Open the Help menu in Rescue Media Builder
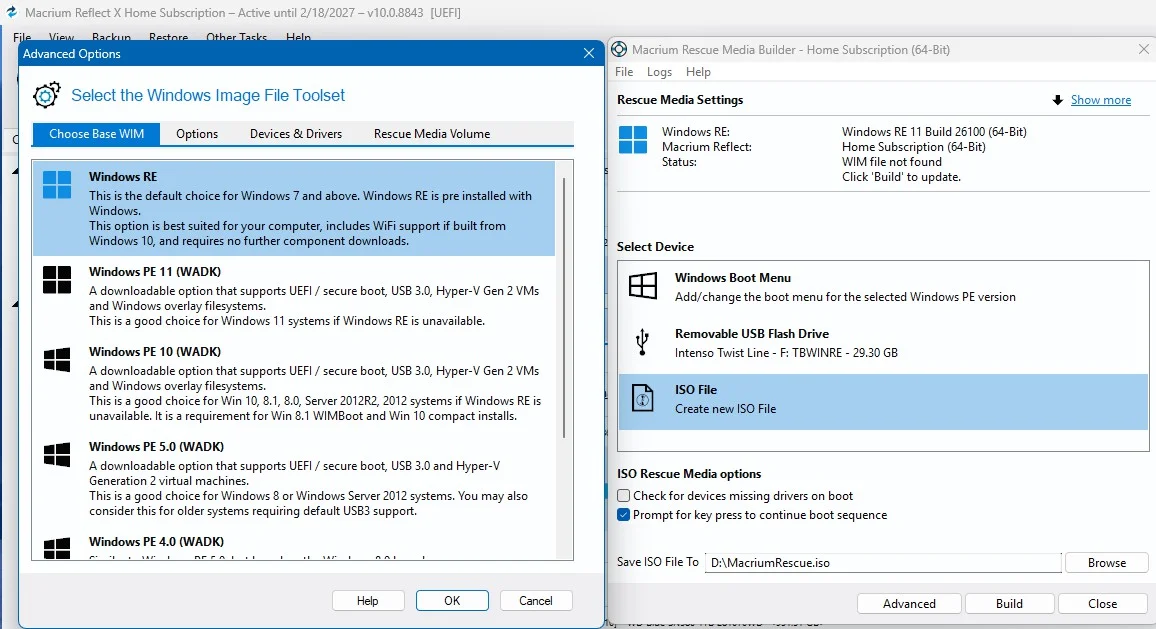The height and width of the screenshot is (629, 1156). 698,72
